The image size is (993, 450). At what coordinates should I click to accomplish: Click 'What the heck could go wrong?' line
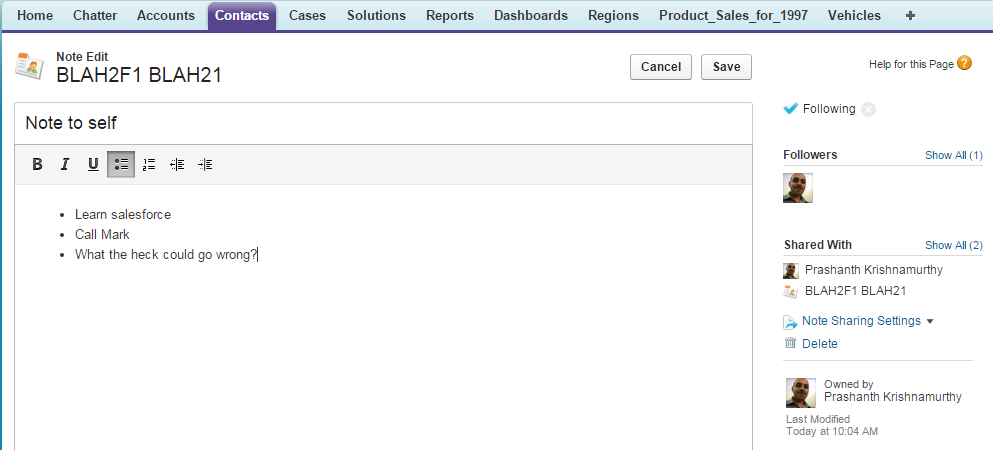(x=166, y=254)
